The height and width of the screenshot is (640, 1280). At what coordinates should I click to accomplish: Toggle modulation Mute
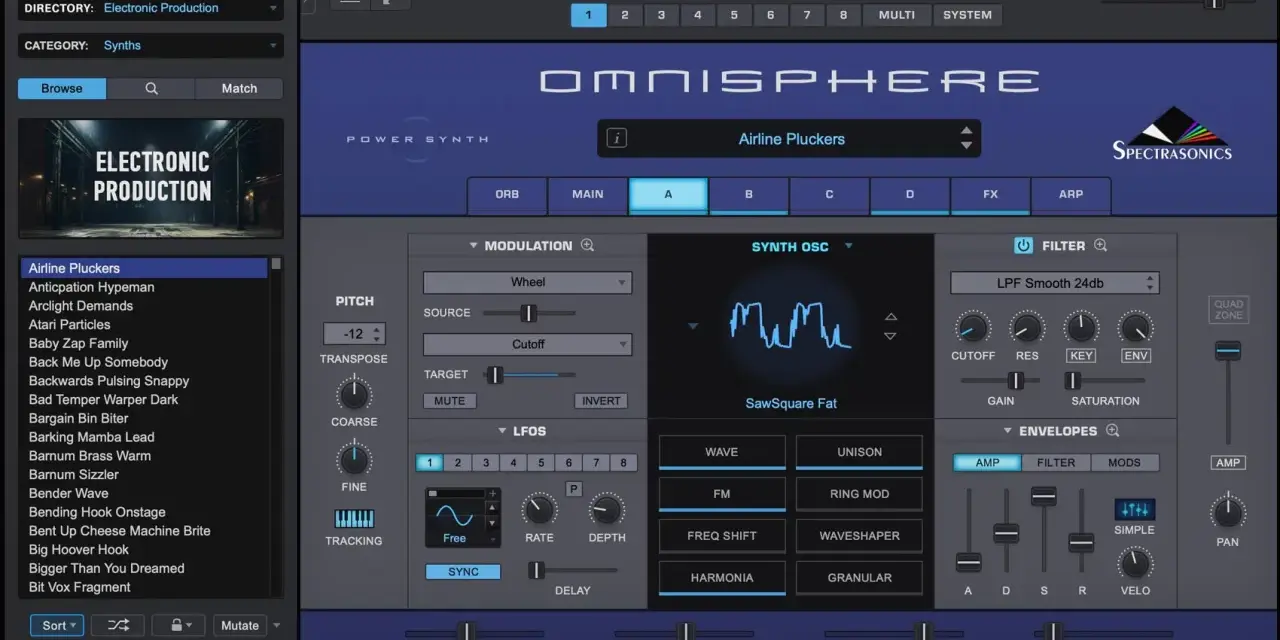click(x=450, y=401)
